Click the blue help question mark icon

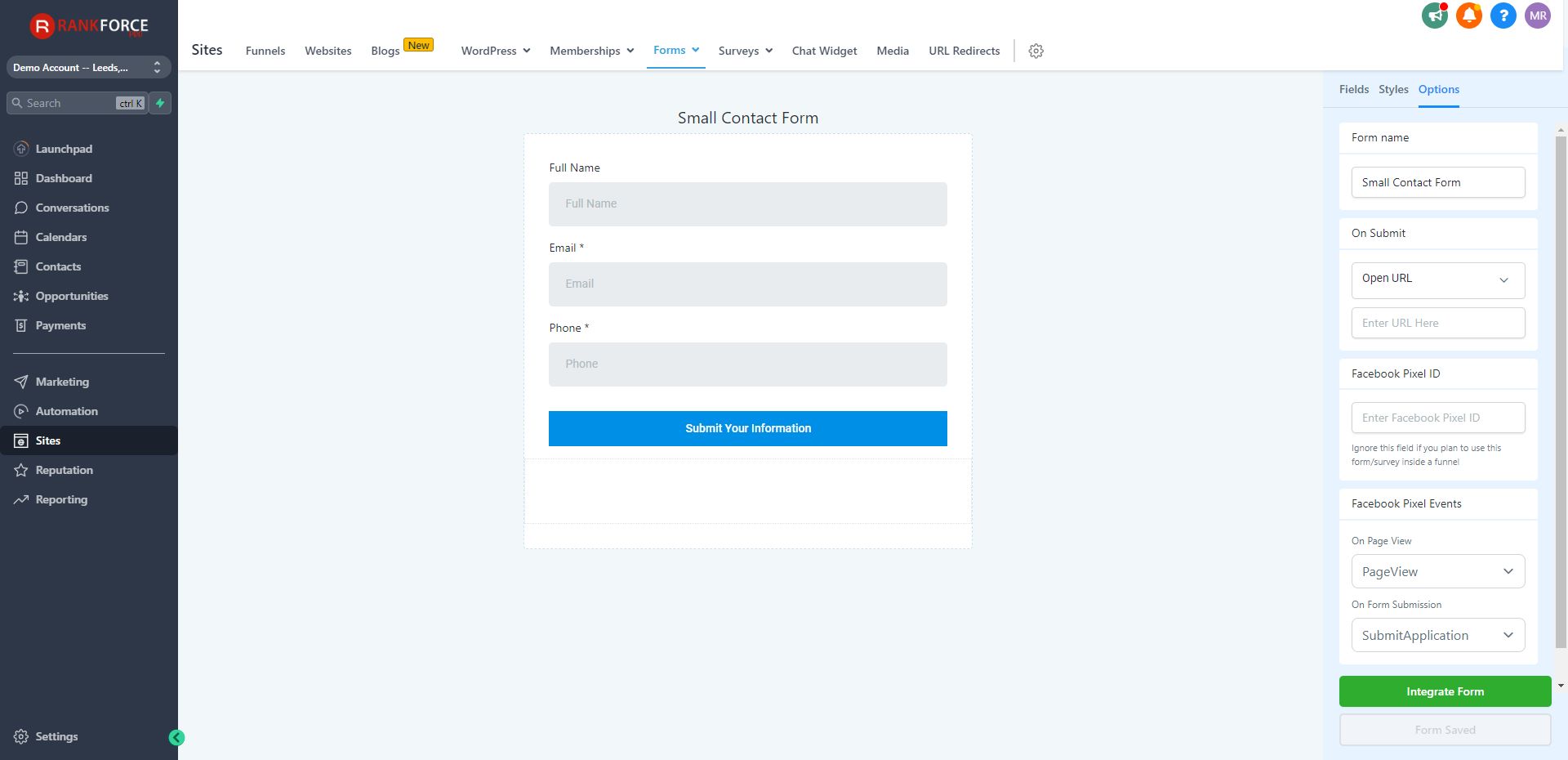click(1503, 16)
